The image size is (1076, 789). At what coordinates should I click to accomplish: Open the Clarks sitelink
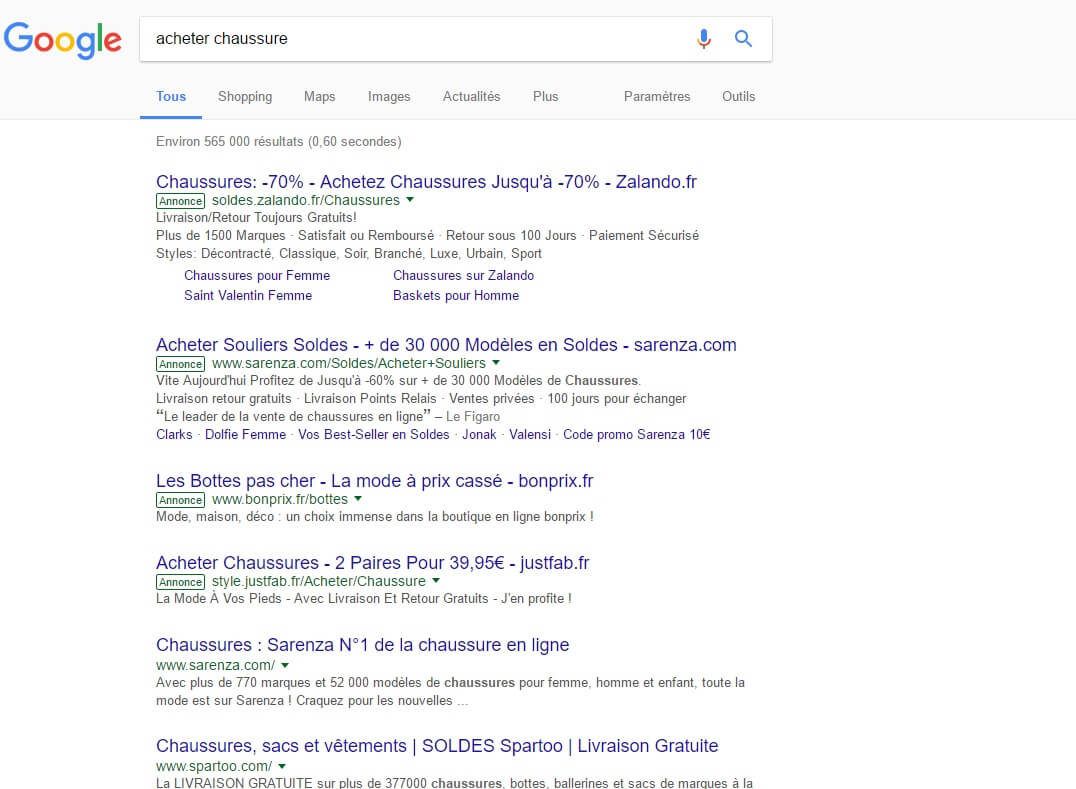point(174,434)
